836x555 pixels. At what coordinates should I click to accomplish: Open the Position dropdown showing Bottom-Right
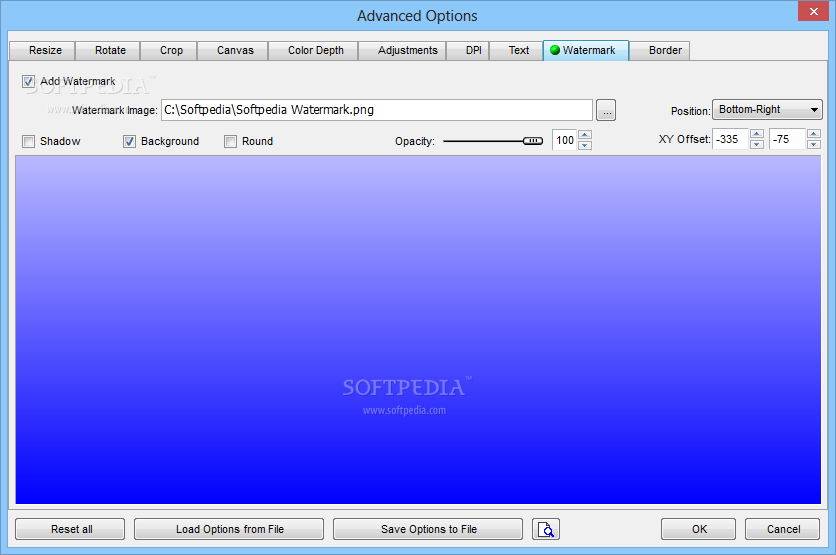[x=767, y=110]
